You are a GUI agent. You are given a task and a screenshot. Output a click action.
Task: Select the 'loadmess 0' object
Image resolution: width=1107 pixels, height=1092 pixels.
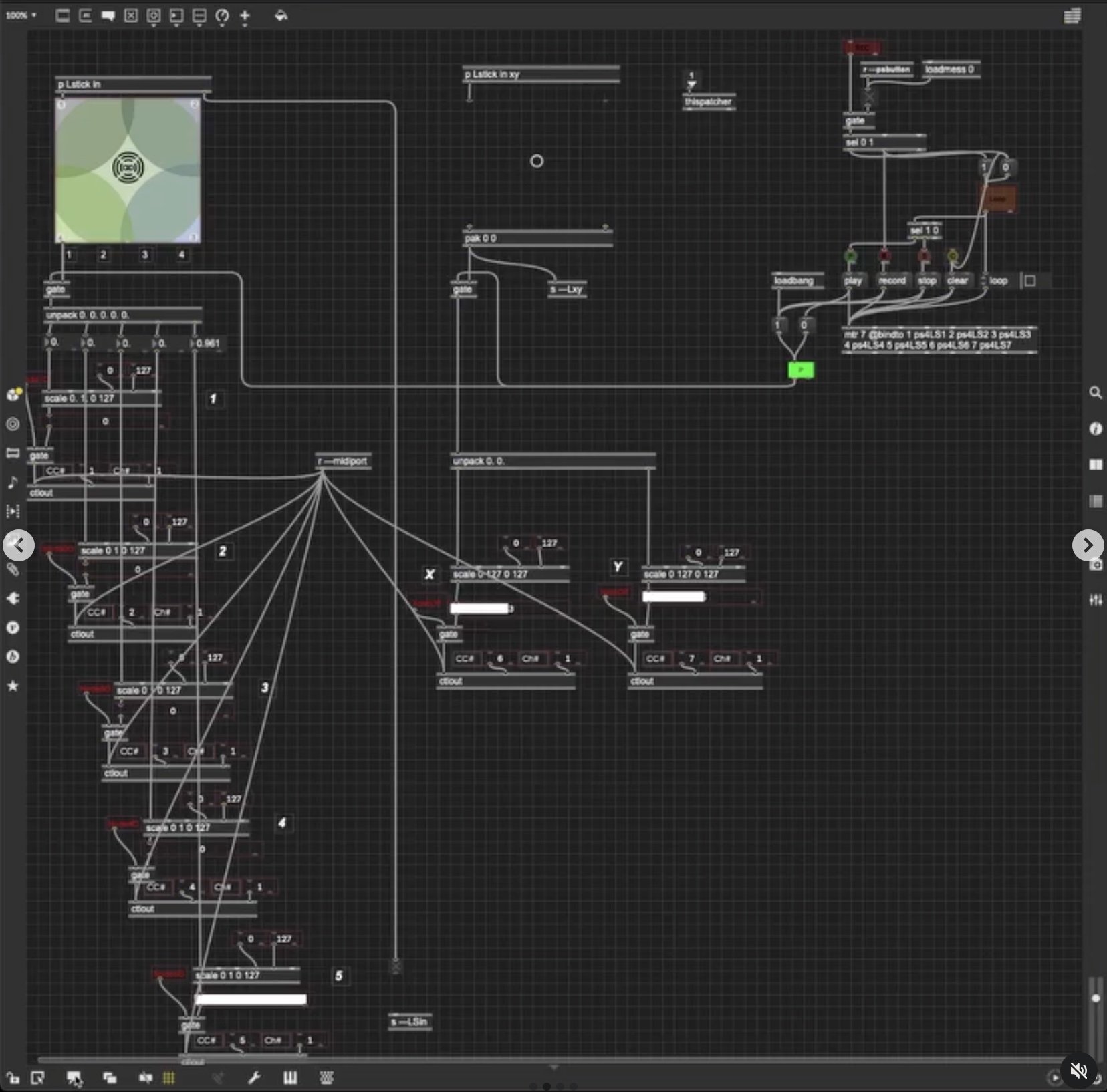tap(951, 70)
